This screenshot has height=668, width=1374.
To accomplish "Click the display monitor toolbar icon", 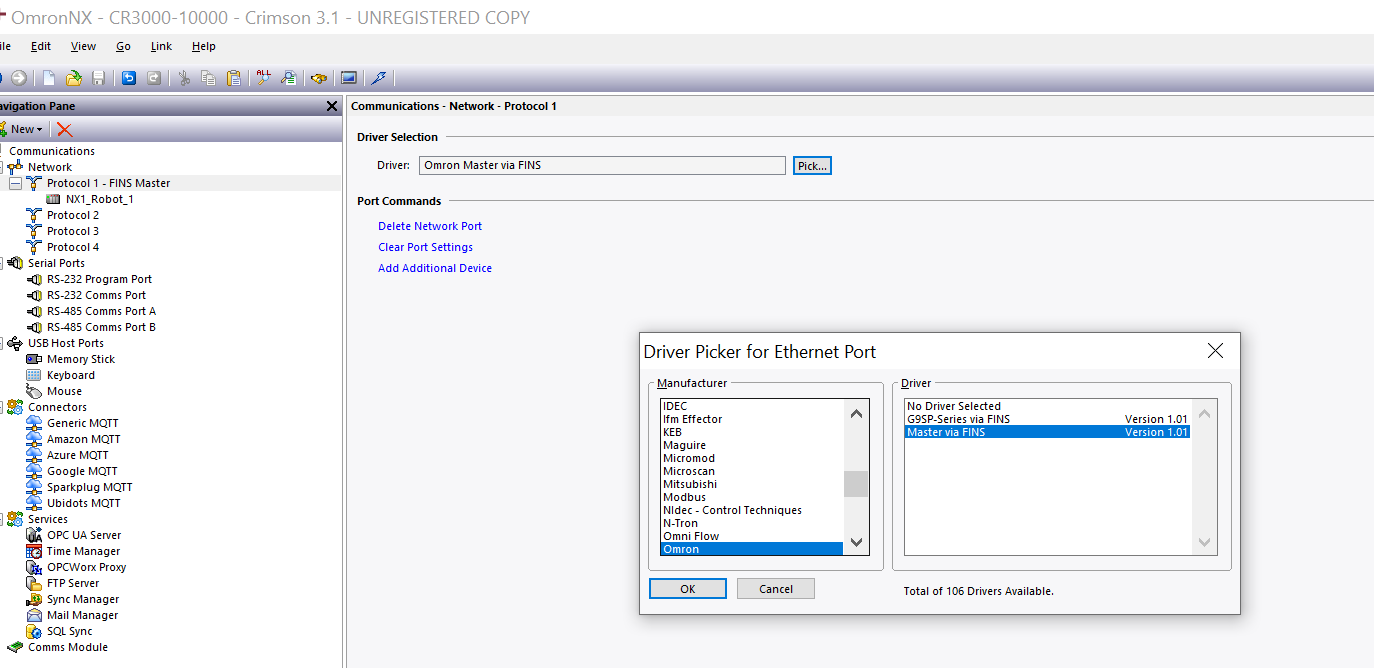I will pos(349,78).
